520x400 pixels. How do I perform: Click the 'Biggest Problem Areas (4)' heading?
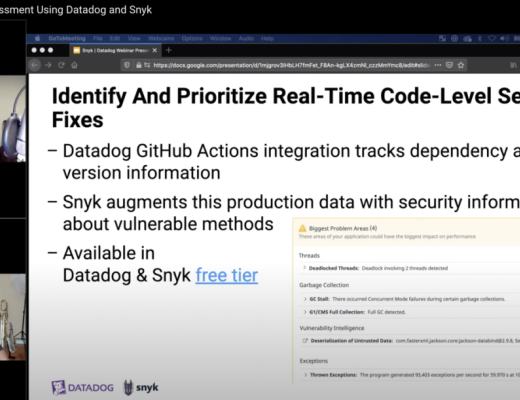[343, 228]
